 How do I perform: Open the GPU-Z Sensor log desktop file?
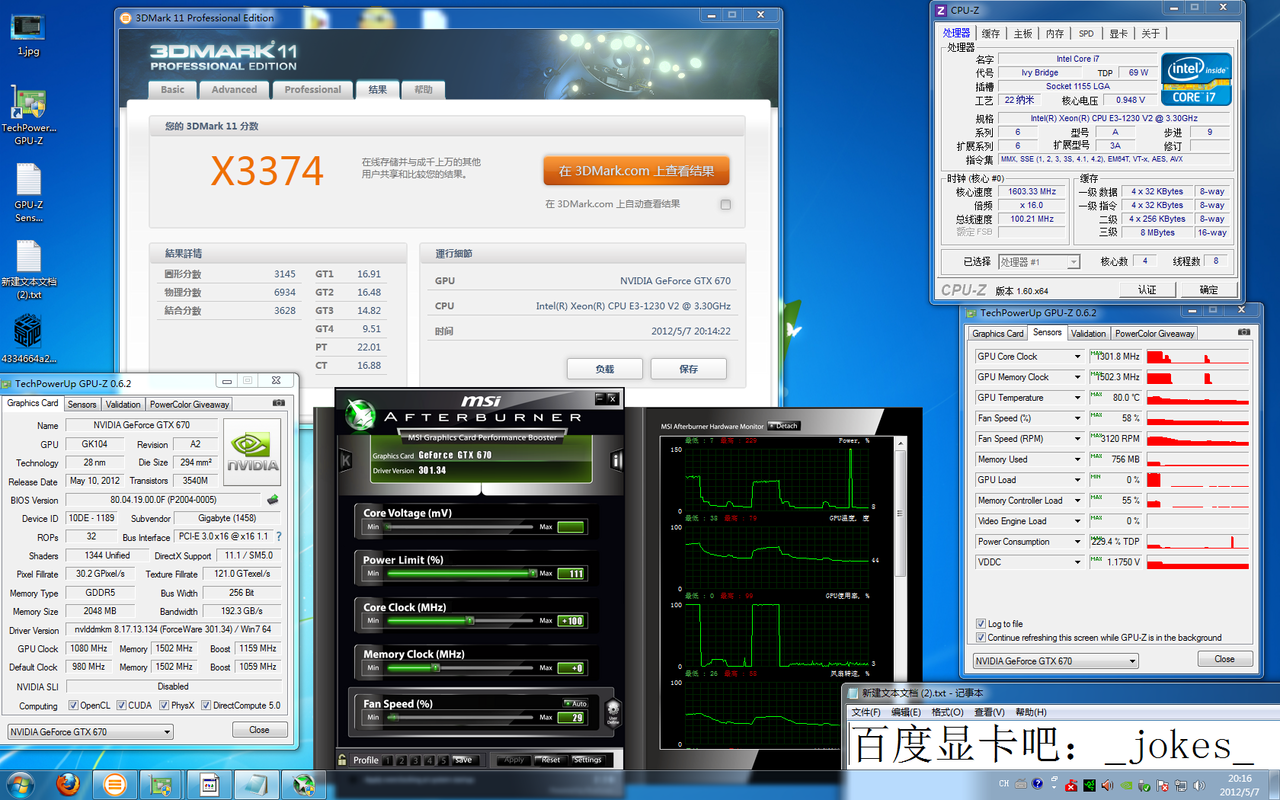pos(28,193)
